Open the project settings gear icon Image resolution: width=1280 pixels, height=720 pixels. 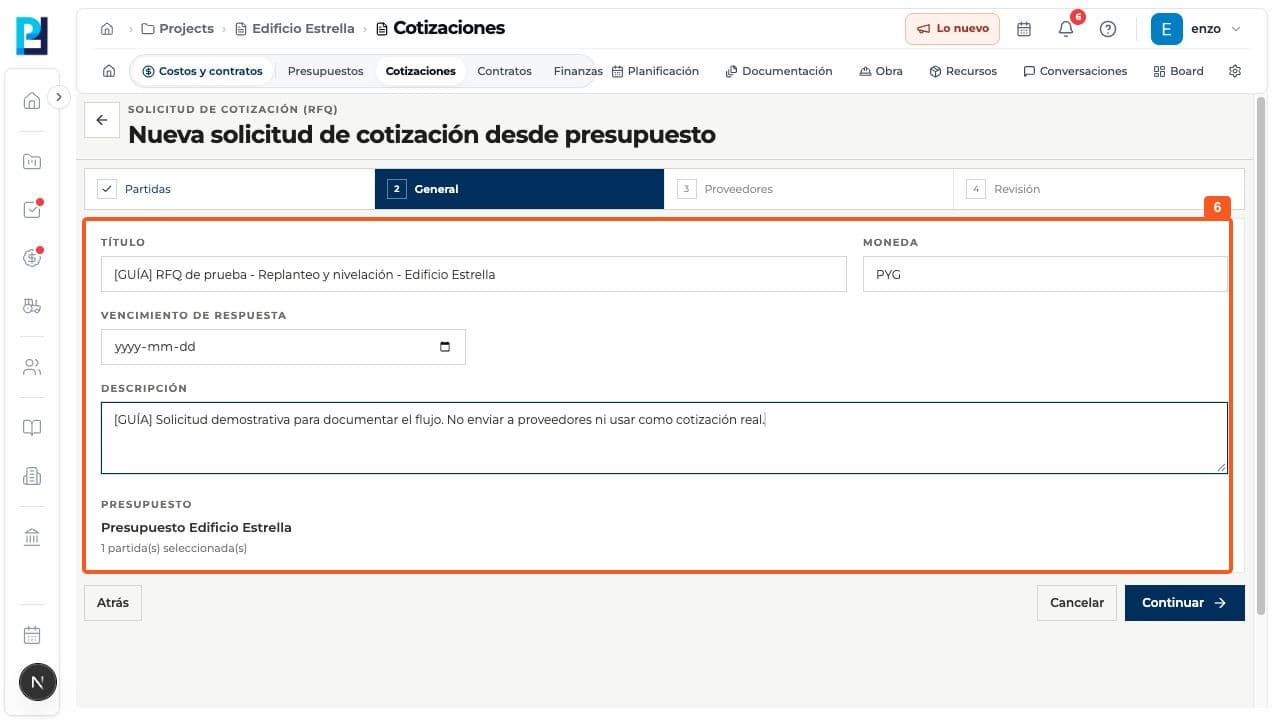pyautogui.click(x=1235, y=71)
